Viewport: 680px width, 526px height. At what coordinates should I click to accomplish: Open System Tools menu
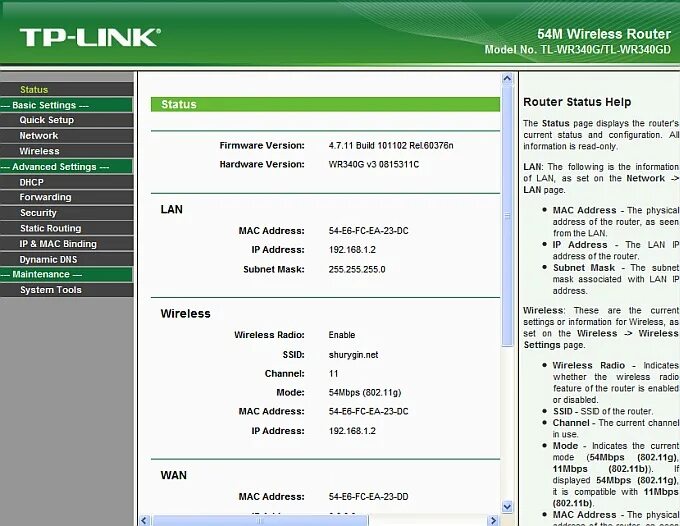(50, 290)
